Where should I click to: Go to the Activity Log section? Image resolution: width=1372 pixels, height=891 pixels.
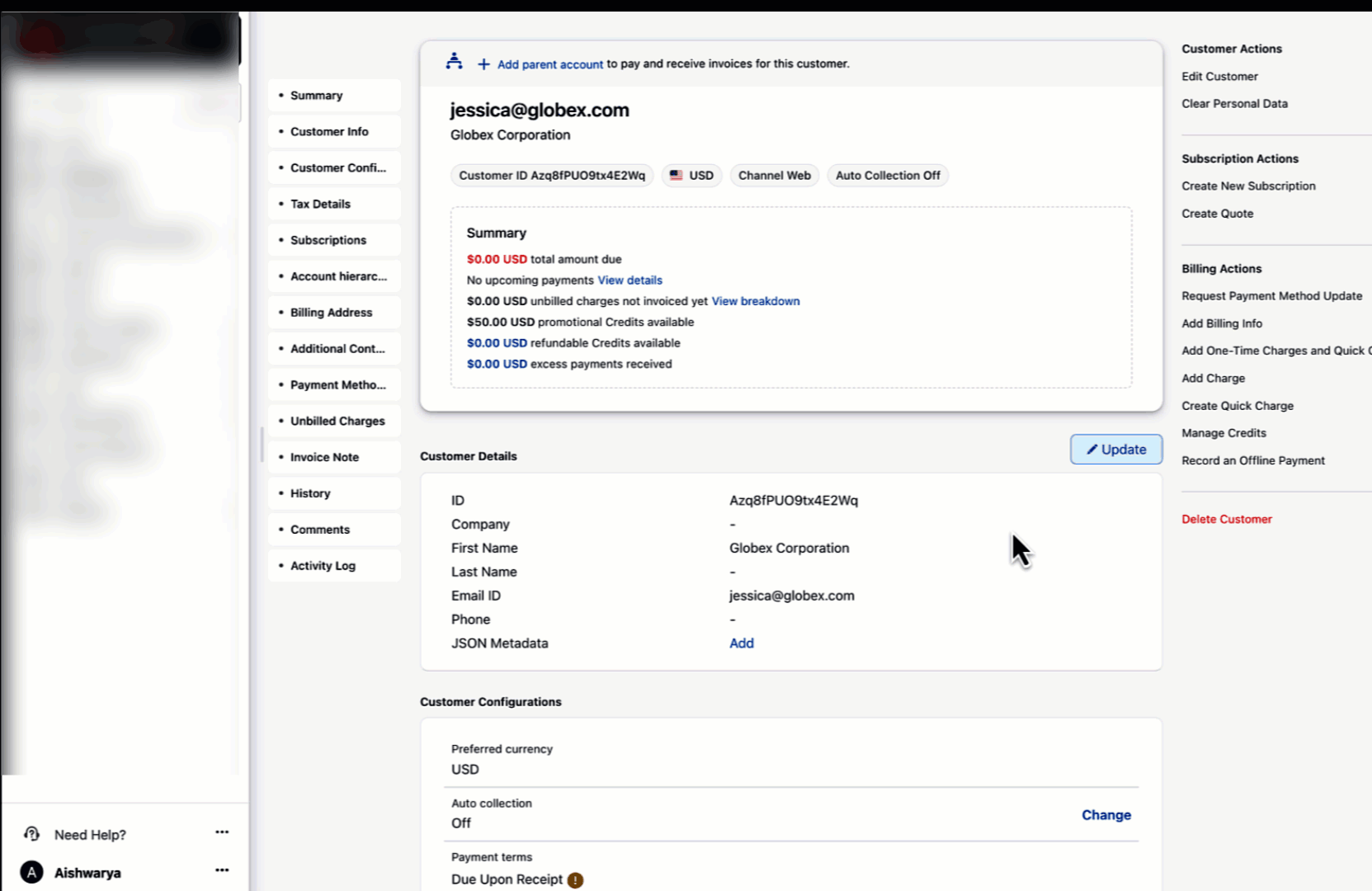[x=323, y=566]
